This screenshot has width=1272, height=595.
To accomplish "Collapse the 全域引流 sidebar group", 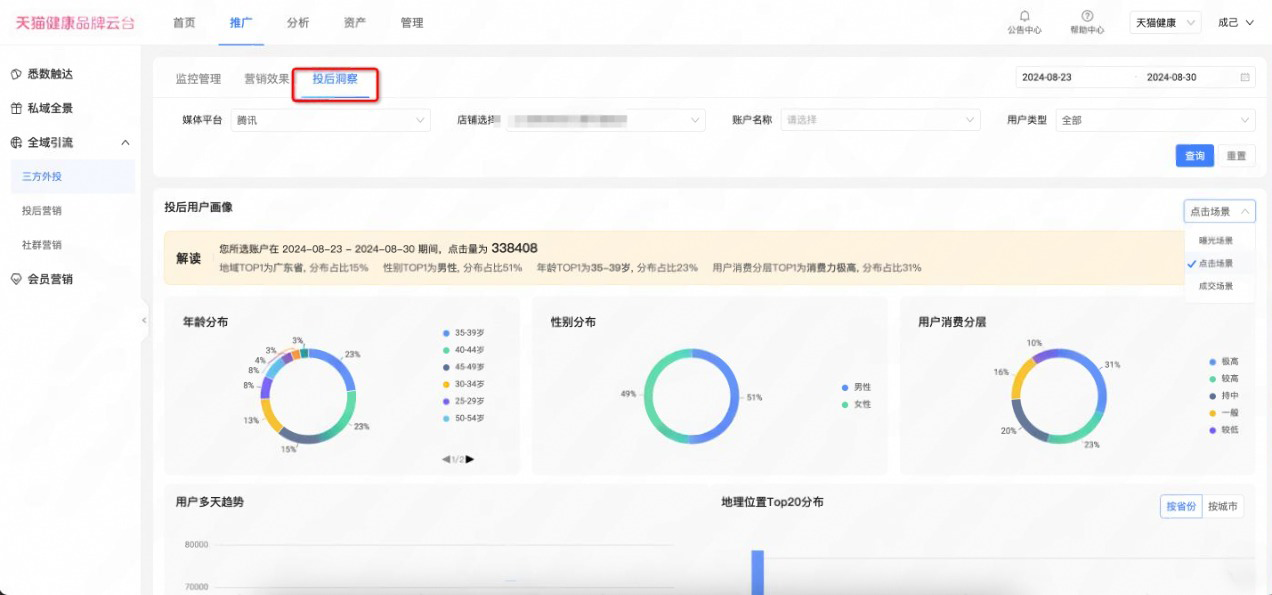I will point(125,143).
